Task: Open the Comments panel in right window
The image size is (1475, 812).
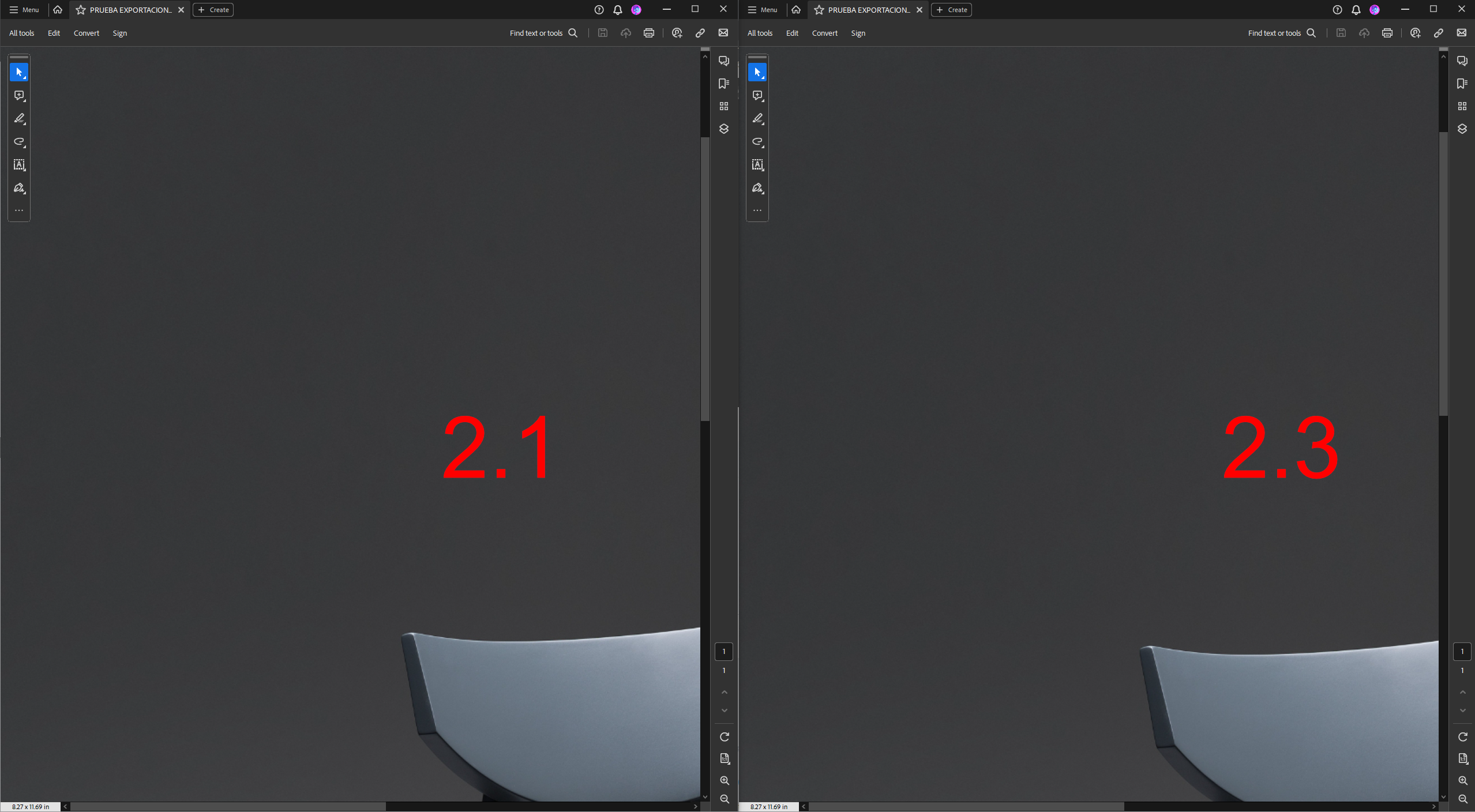Action: coord(1462,61)
